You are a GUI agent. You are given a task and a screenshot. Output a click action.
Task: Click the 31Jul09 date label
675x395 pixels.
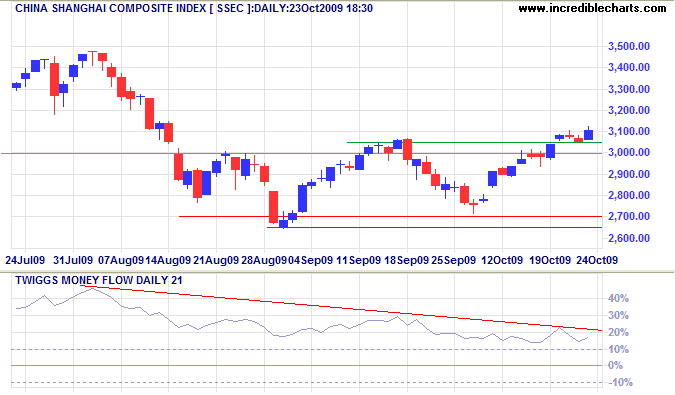(x=73, y=260)
